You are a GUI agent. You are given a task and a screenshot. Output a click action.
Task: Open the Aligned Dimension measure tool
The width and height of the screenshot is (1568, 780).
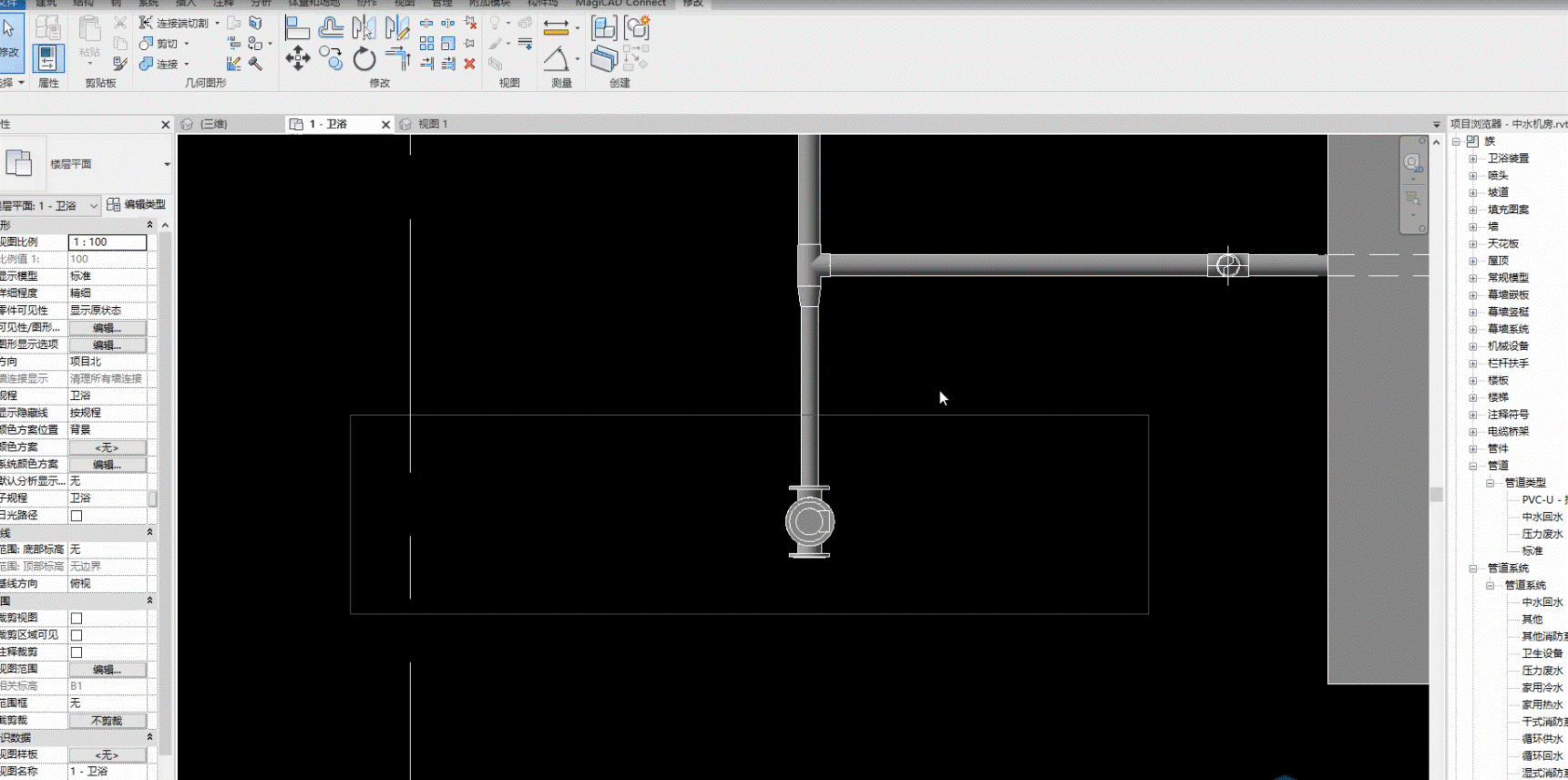[556, 27]
